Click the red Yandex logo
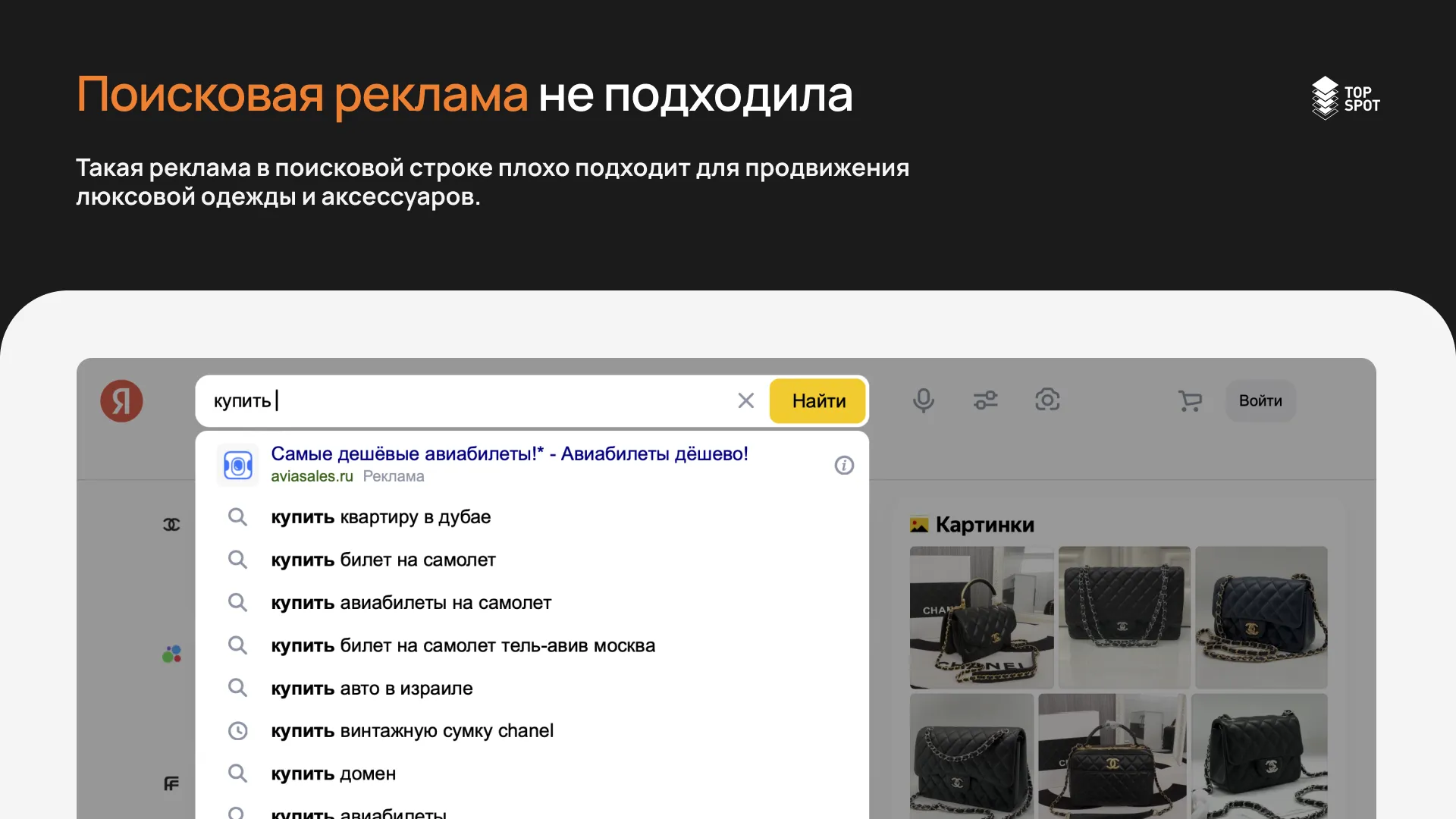 121,401
